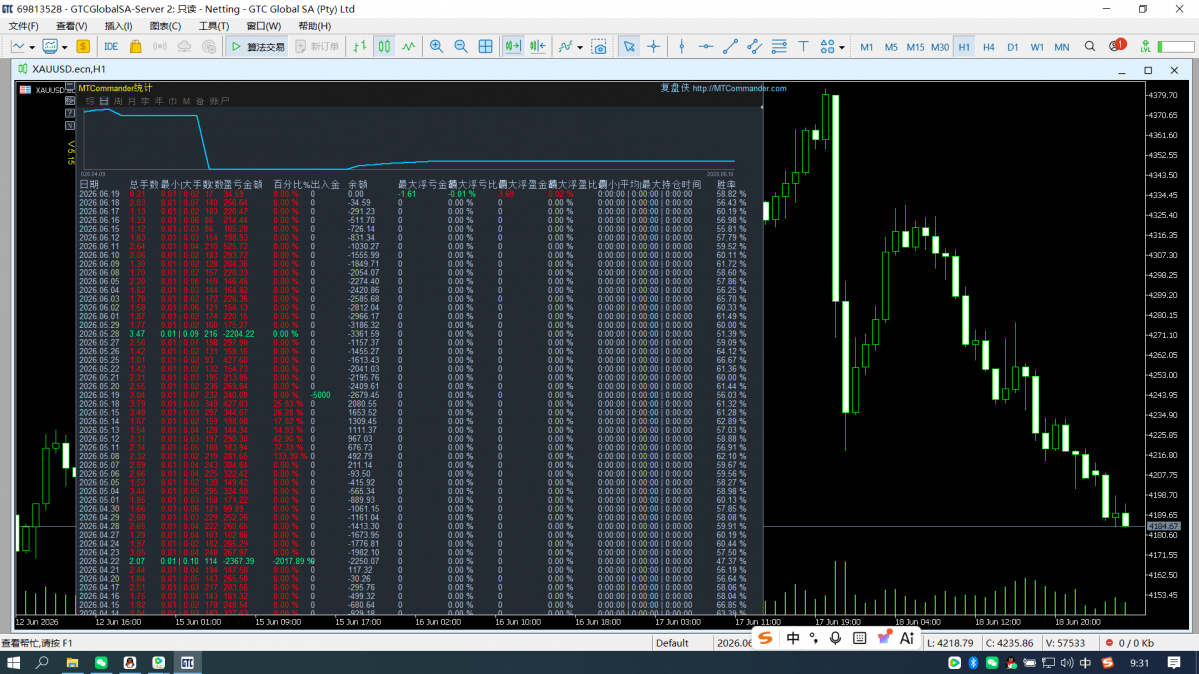Click the Default profile in status bar

point(672,643)
